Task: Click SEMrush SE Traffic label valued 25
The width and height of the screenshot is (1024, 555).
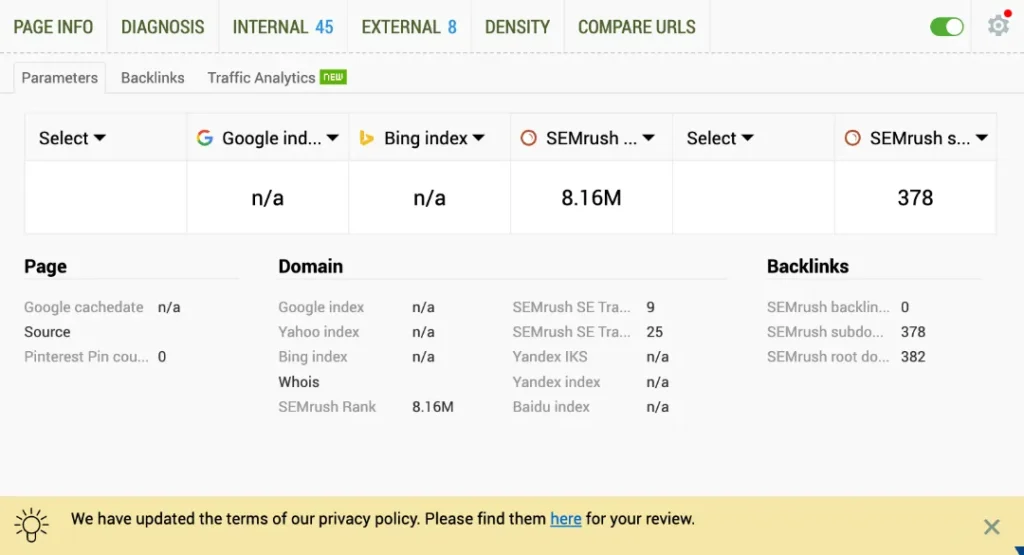Action: (571, 332)
